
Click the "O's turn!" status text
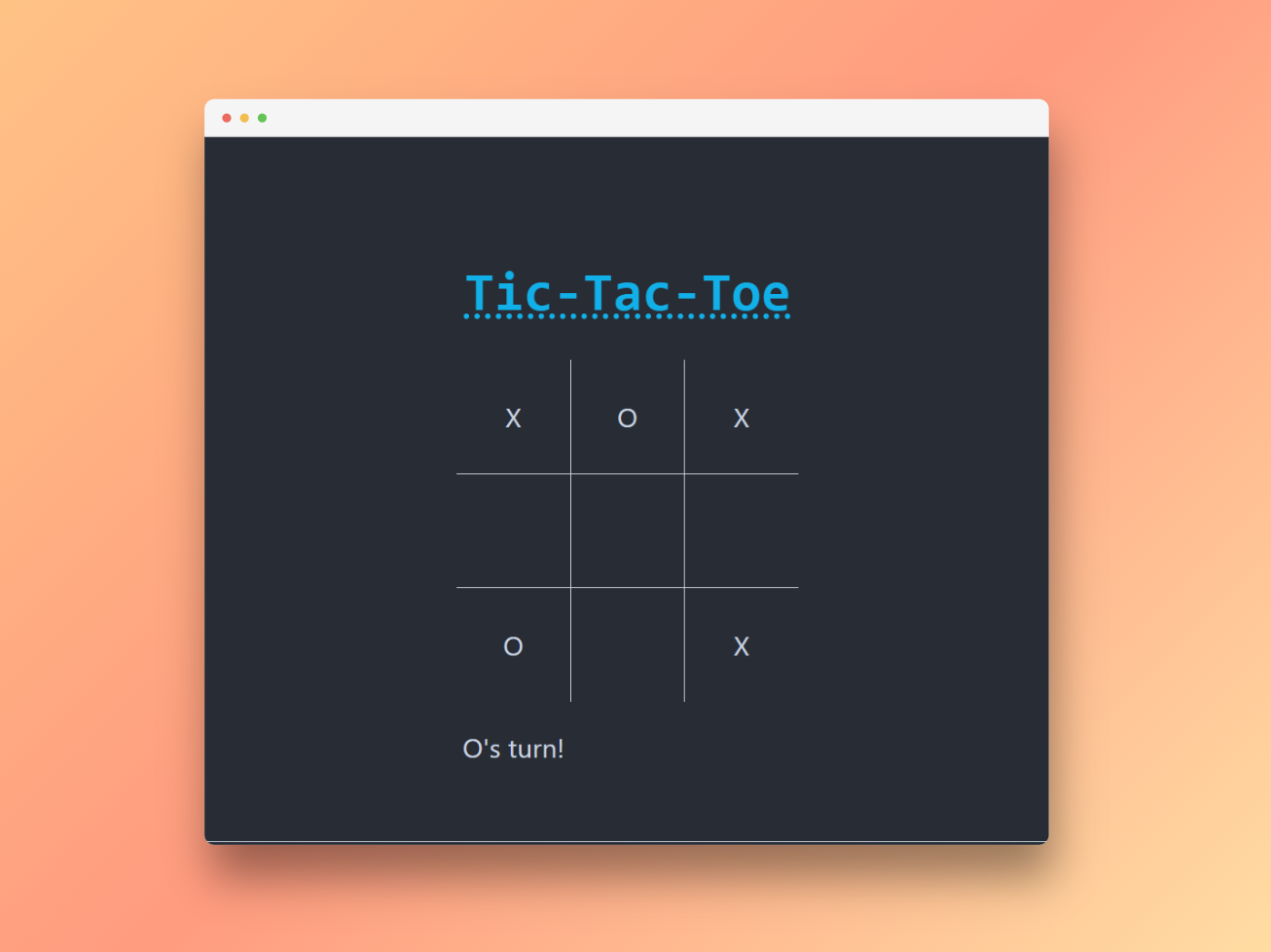[x=513, y=749]
